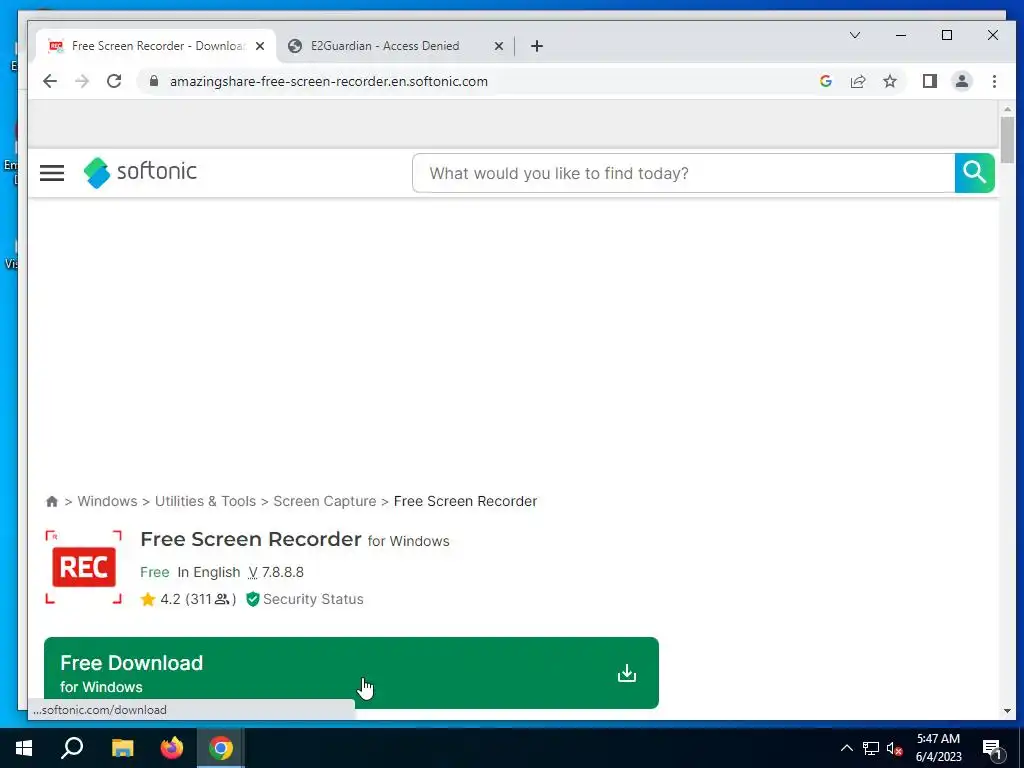Click the scrollbar up arrow
This screenshot has height=768, width=1024.
coord(1007,109)
